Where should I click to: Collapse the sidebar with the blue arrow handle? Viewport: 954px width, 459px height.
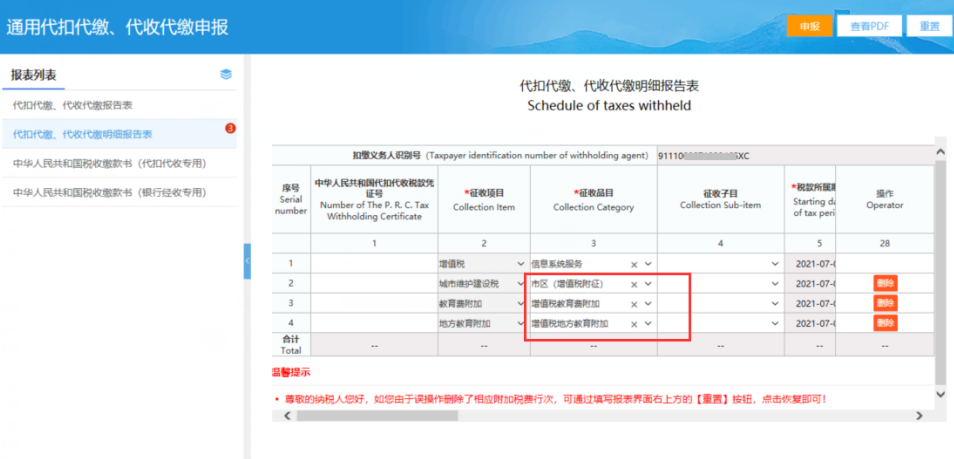(247, 261)
